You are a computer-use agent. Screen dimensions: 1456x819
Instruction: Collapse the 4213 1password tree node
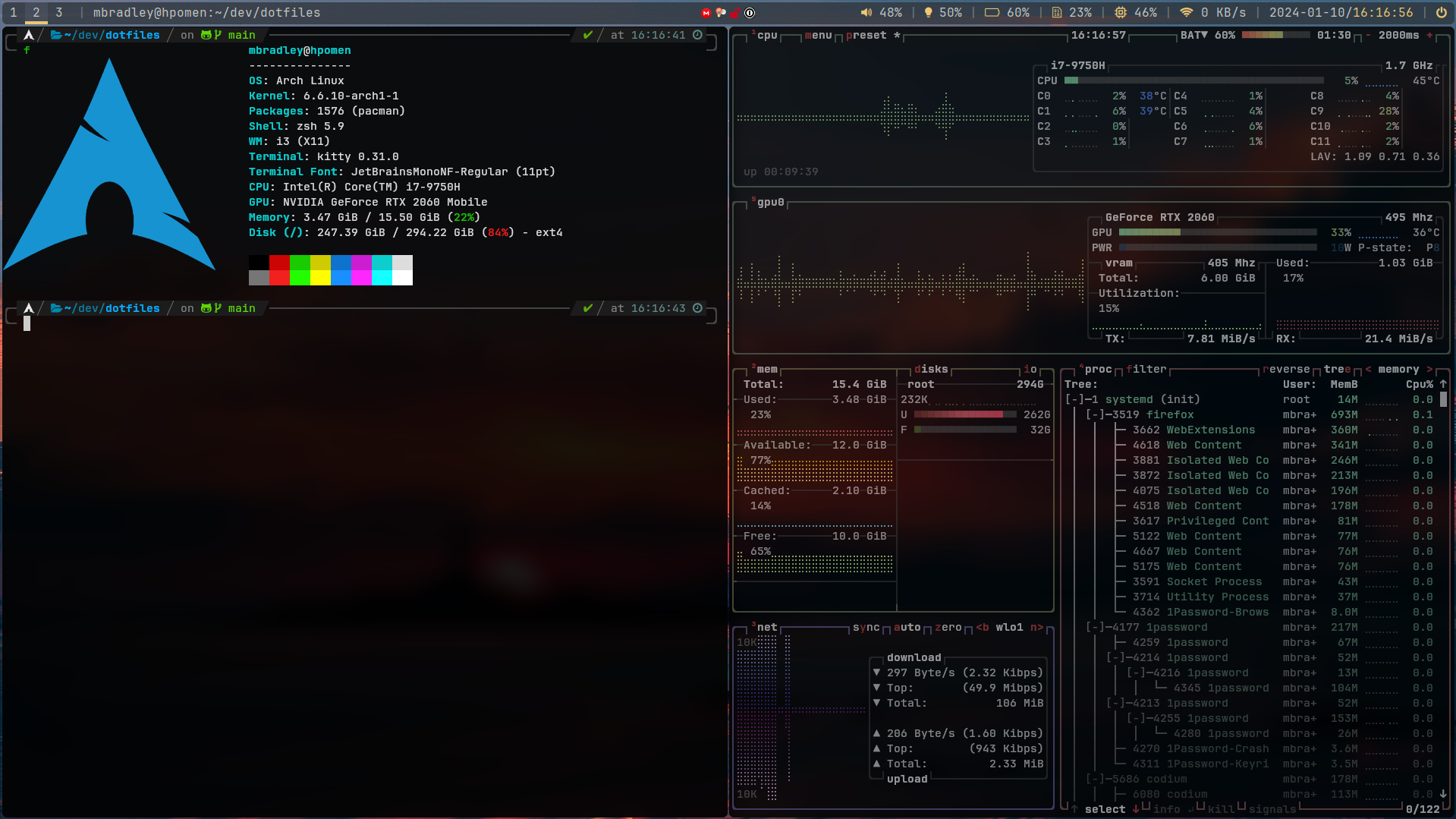tap(1115, 704)
